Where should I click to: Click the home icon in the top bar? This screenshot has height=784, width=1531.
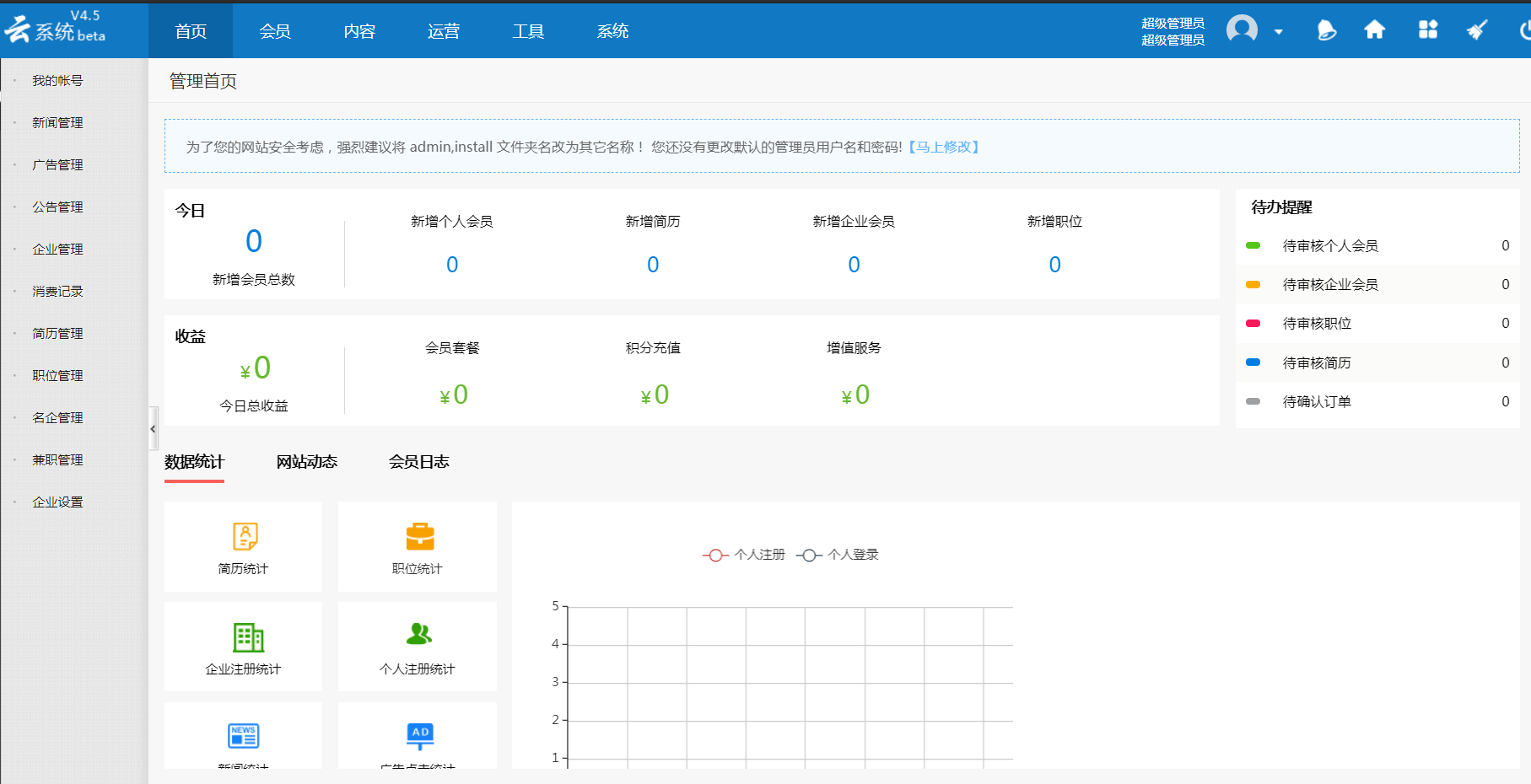(1375, 30)
